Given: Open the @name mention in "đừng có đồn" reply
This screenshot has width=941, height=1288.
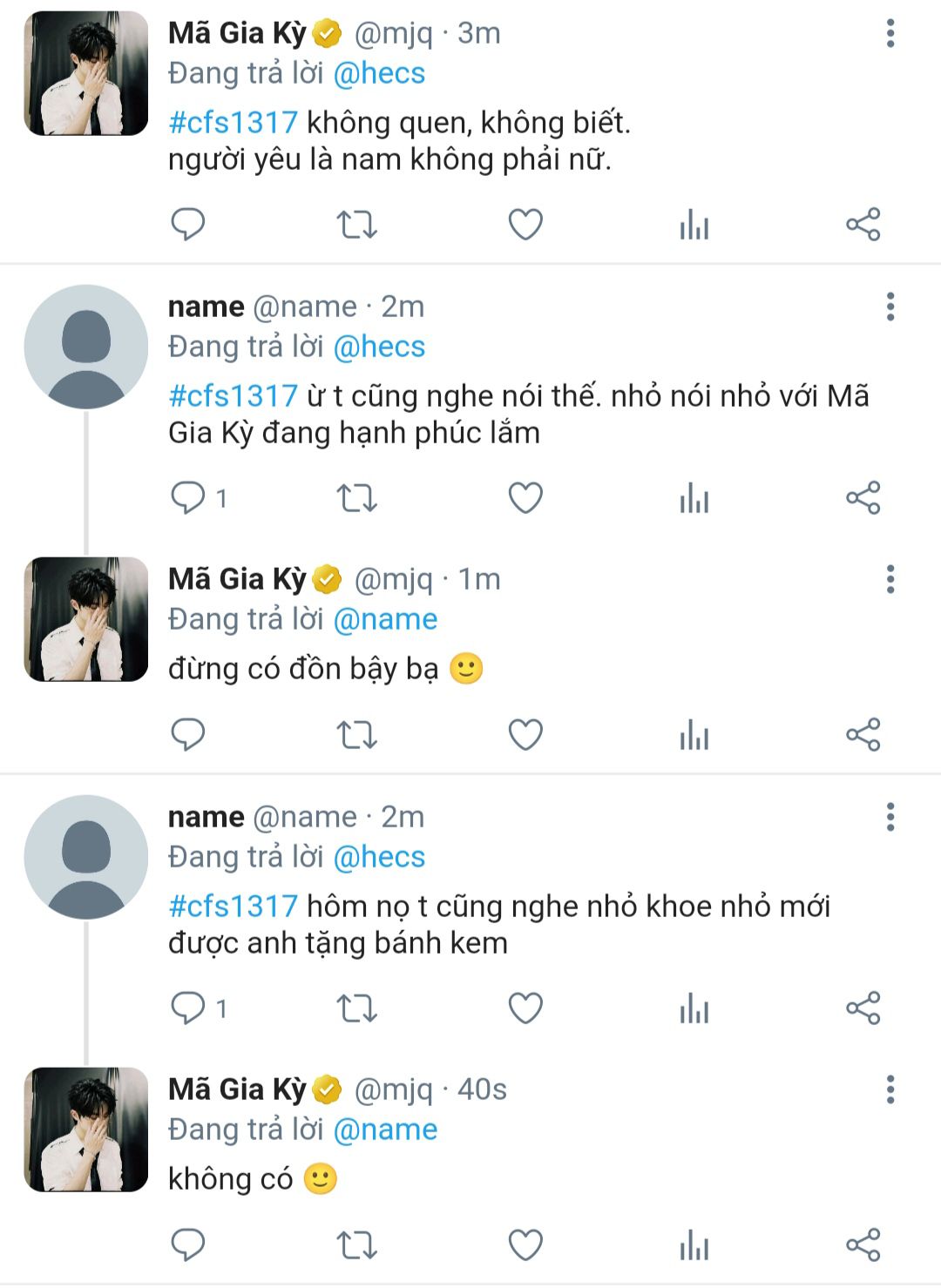Looking at the screenshot, I should coord(385,619).
